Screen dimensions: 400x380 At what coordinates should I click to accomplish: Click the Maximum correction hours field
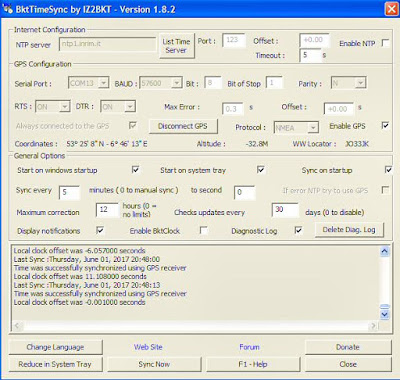107,210
